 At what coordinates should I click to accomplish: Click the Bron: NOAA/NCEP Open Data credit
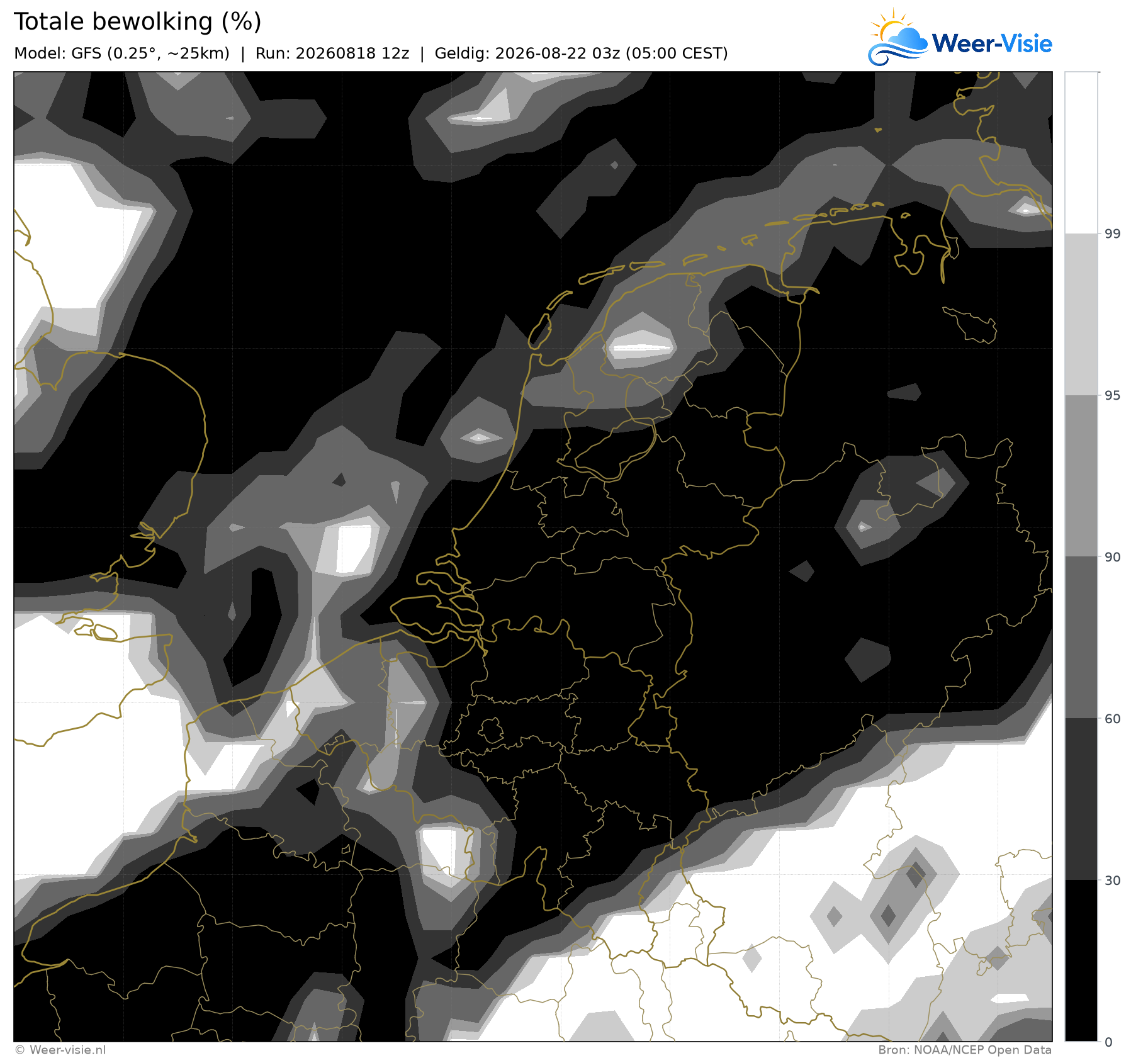pos(965,1050)
